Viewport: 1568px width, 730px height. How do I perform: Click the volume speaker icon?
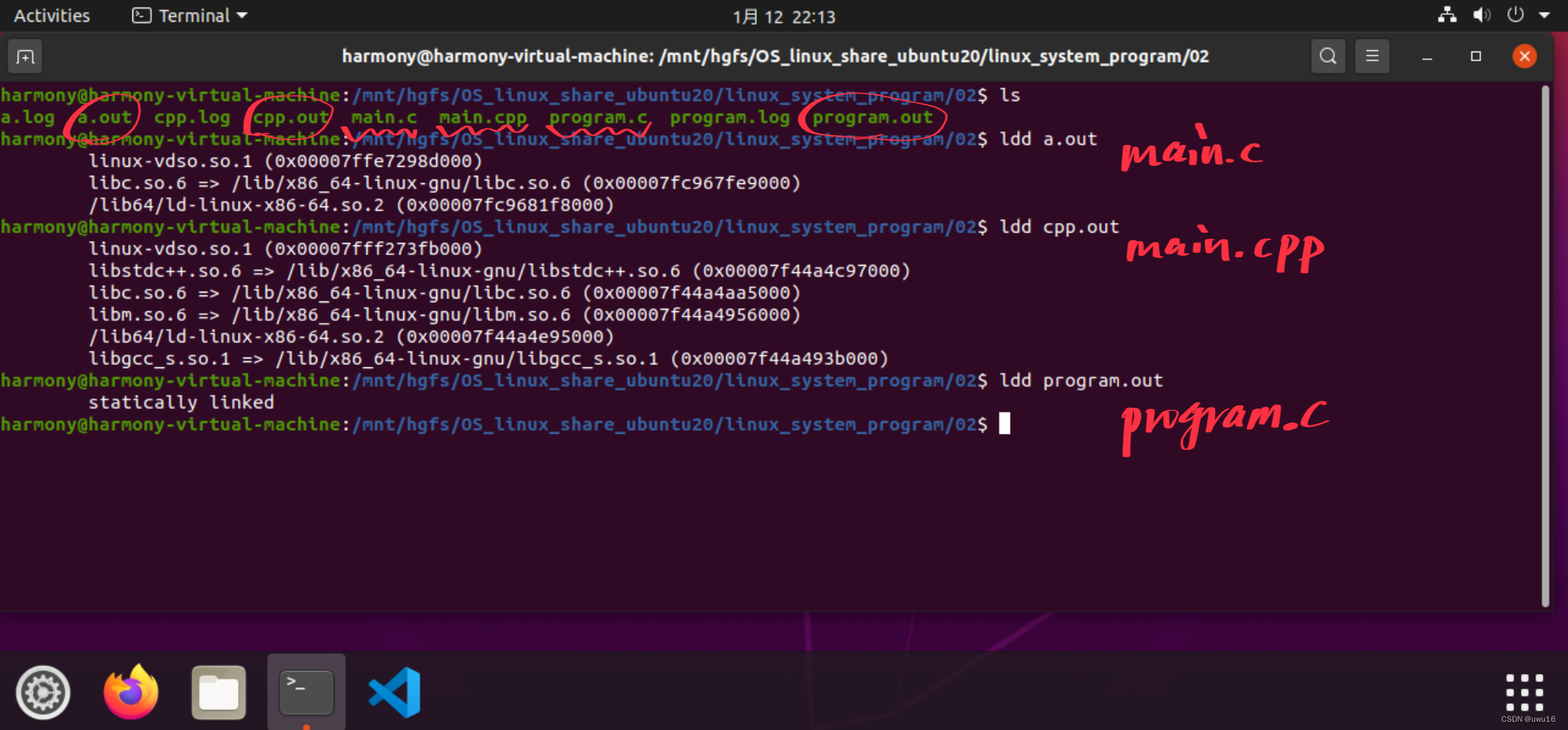click(x=1481, y=15)
